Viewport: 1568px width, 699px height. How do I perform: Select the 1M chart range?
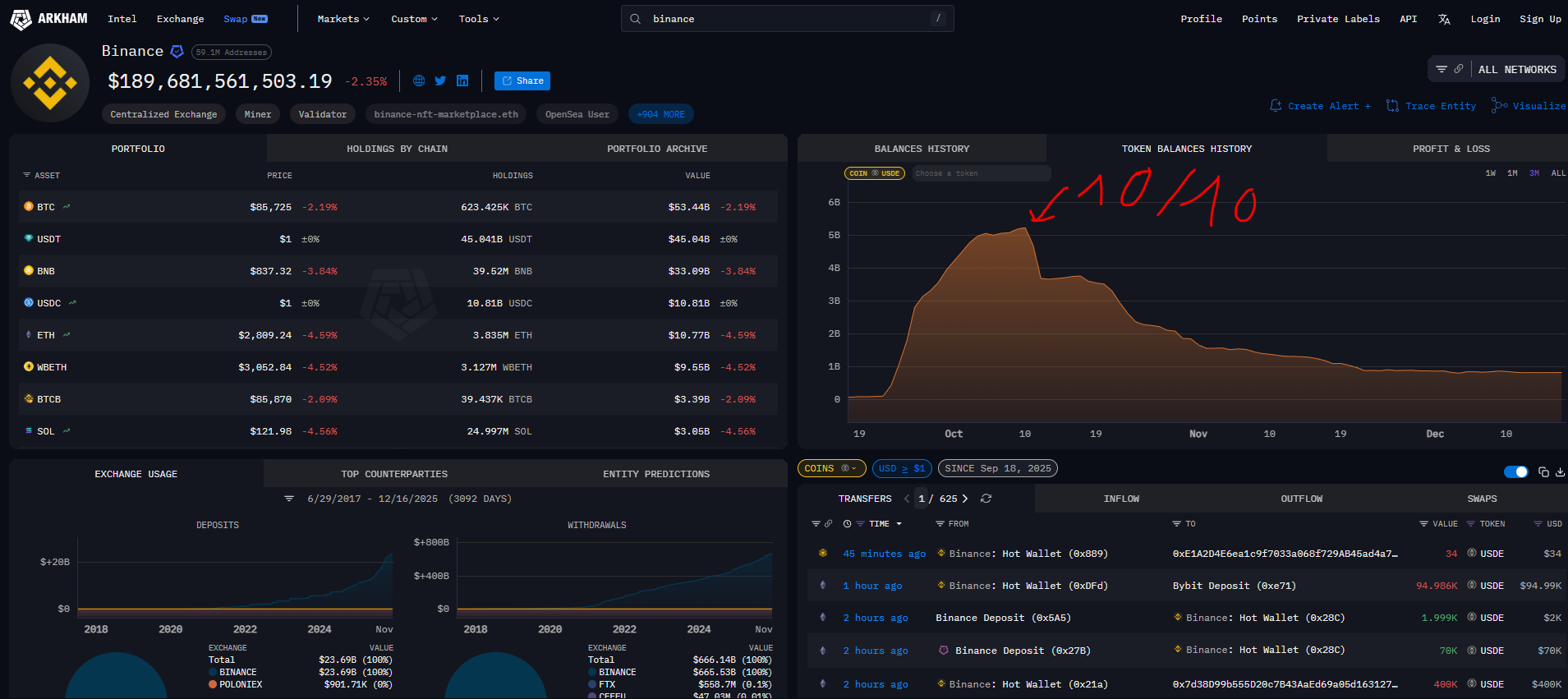[1512, 173]
